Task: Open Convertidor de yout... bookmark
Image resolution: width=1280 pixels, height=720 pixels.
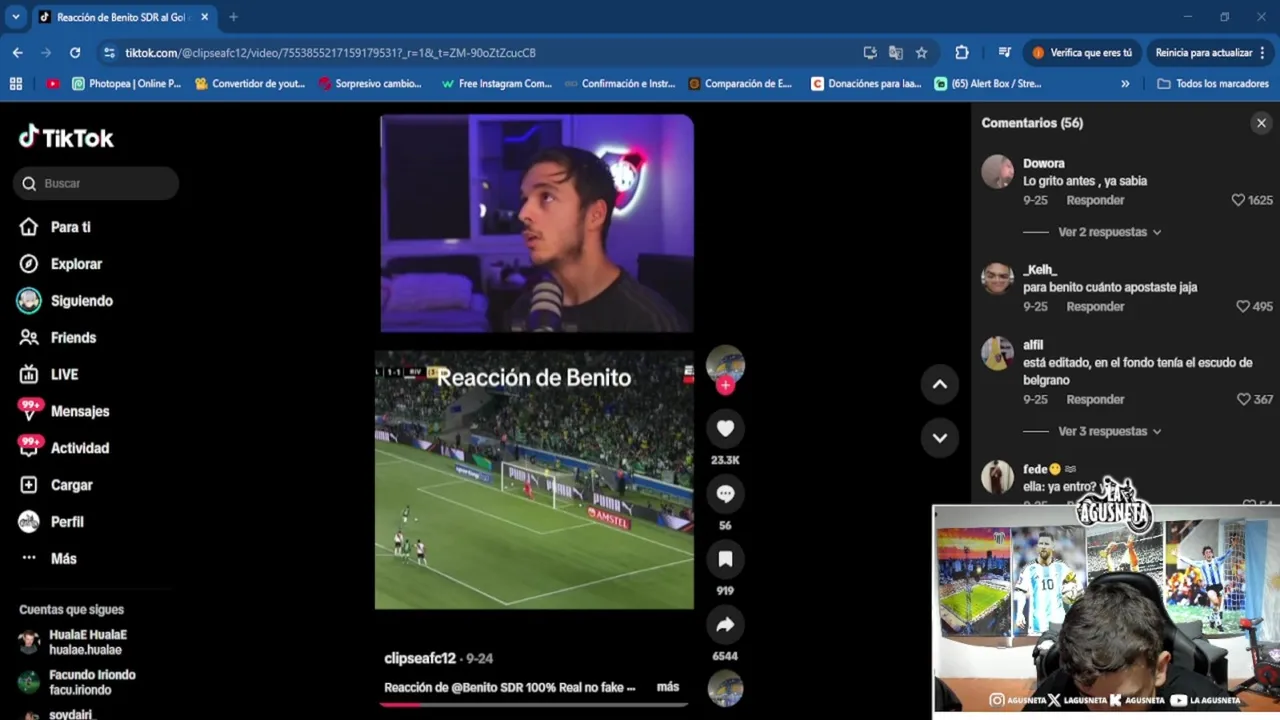Action: [250, 84]
